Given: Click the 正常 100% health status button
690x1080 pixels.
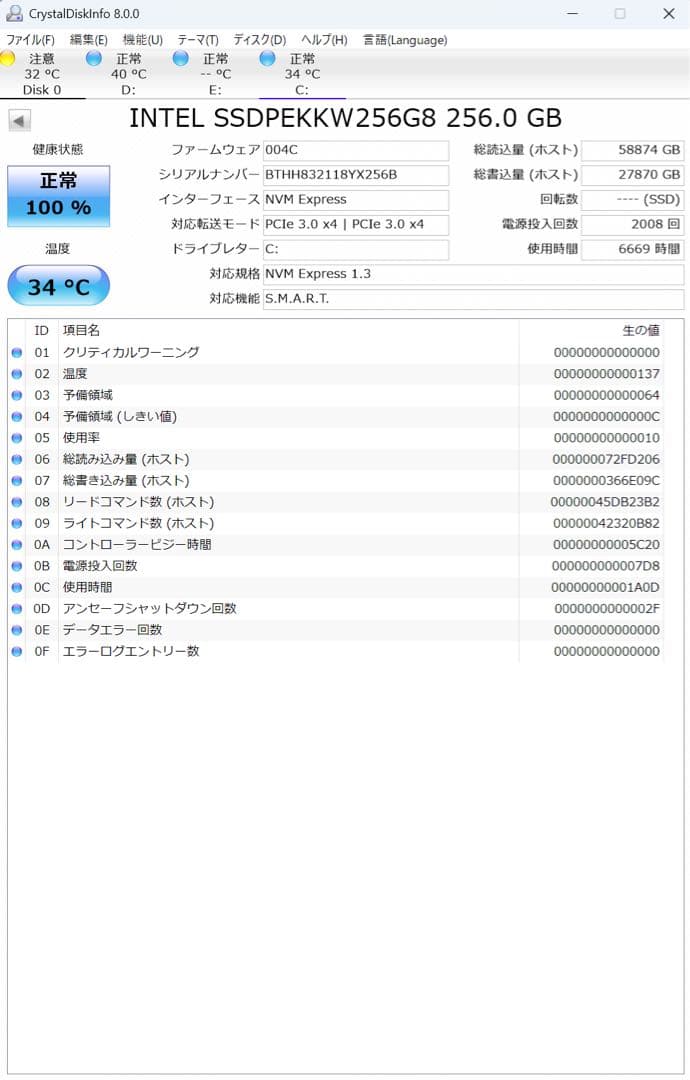Looking at the screenshot, I should pyautogui.click(x=59, y=196).
